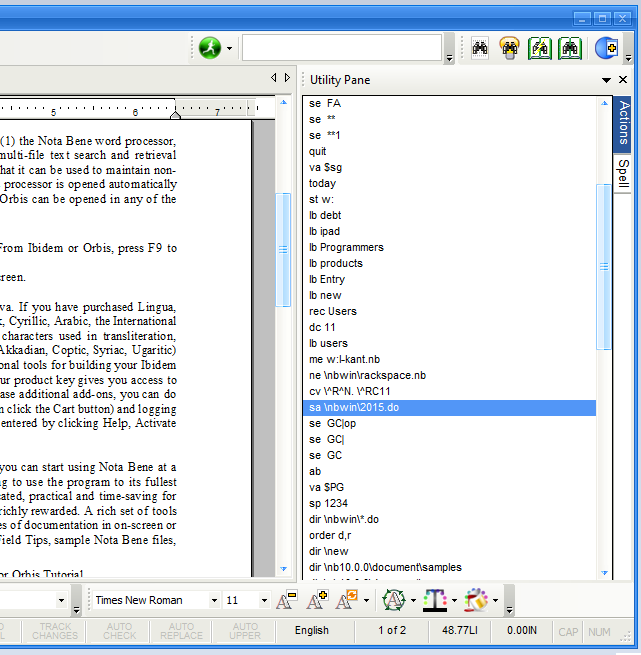This screenshot has height=655, width=641.
Task: Open the font size 11 dropdown
Action: [264, 600]
